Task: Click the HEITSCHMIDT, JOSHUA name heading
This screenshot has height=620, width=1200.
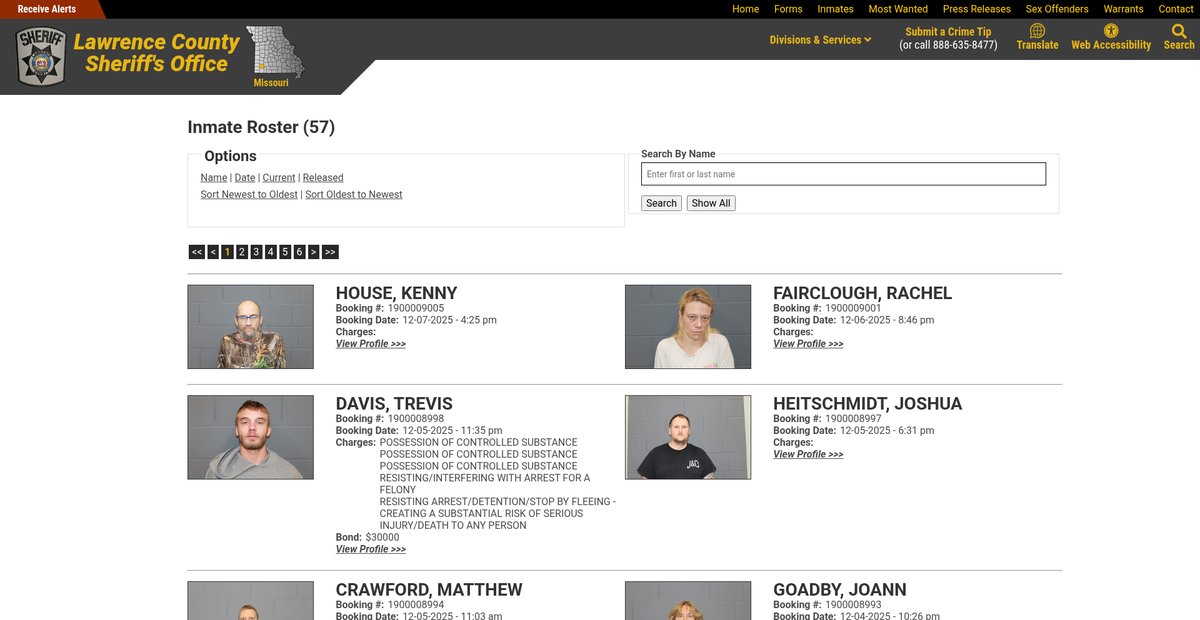Action: (x=868, y=404)
